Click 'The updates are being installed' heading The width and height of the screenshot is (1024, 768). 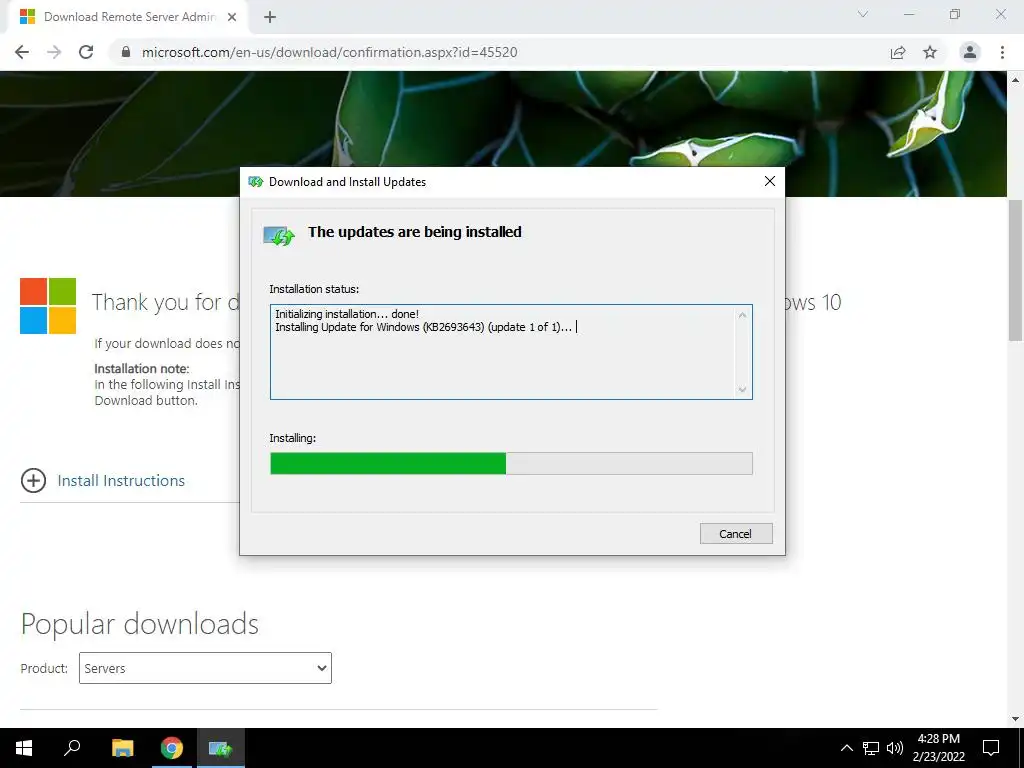tap(415, 232)
